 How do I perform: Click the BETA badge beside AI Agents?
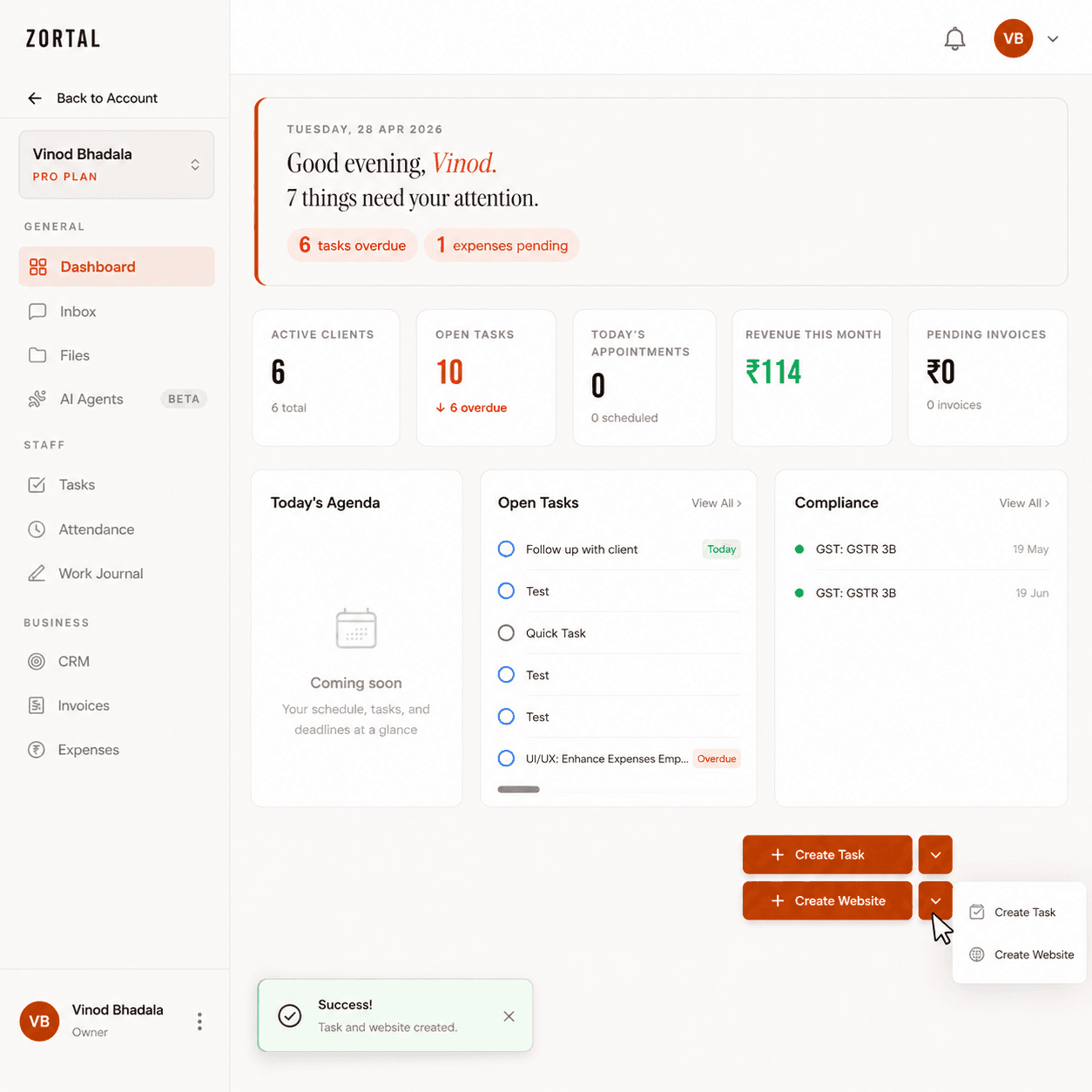coord(184,399)
